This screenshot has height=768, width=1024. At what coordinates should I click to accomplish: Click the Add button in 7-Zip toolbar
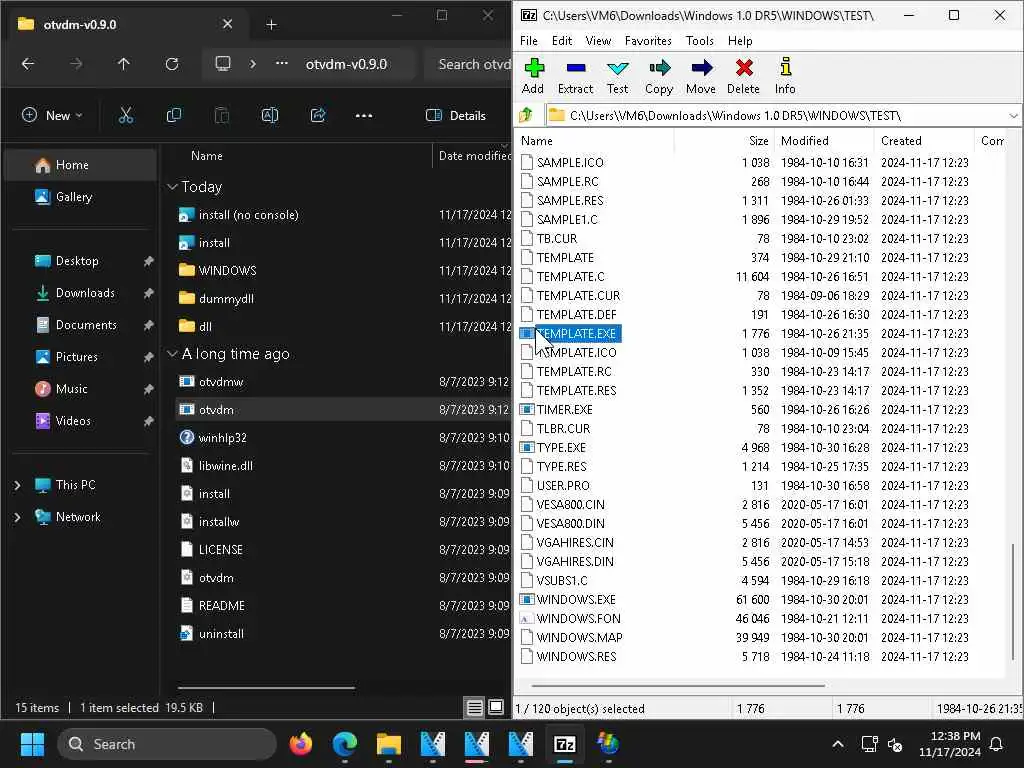(x=534, y=76)
